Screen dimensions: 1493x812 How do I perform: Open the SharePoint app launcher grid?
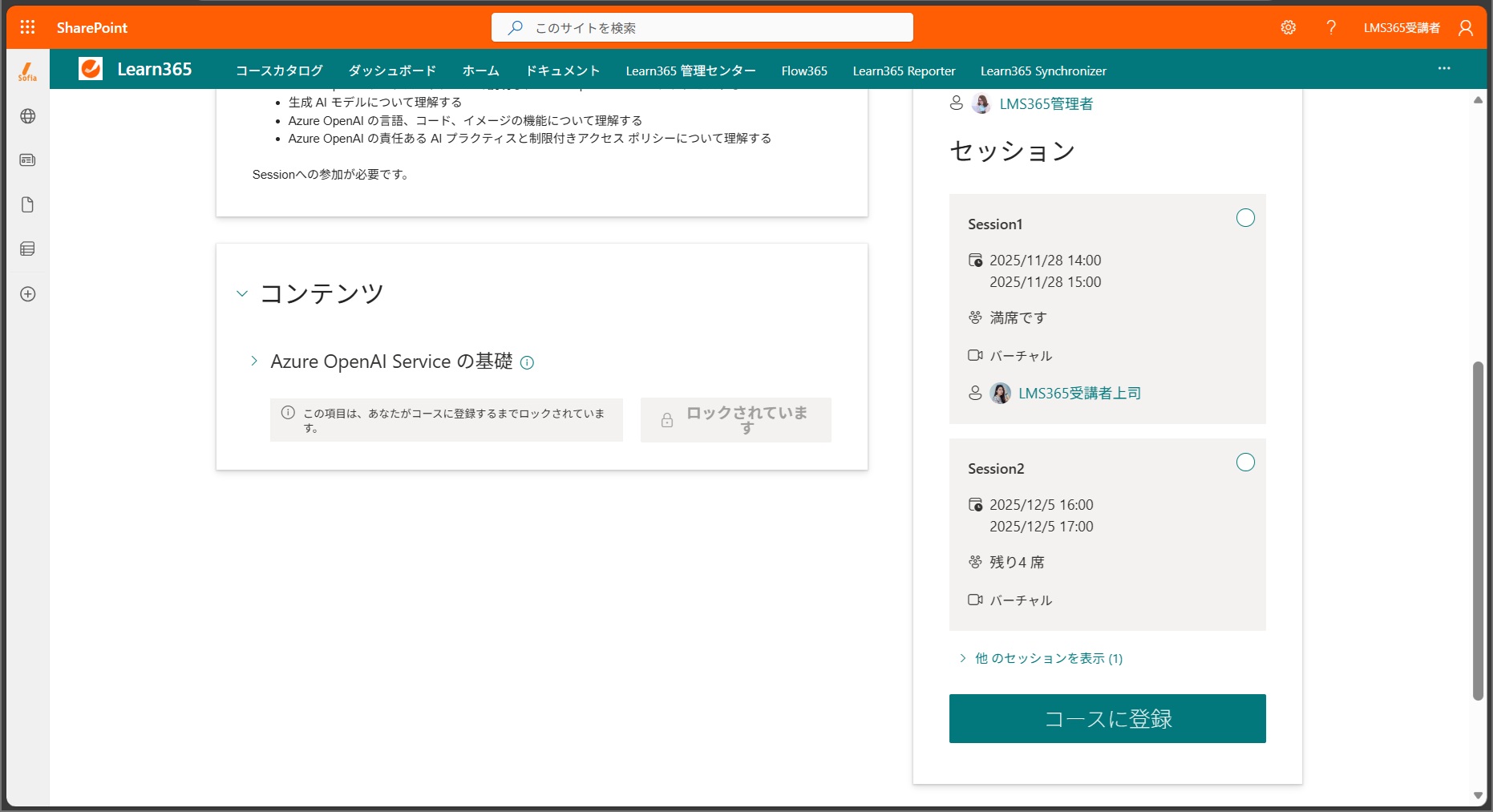coord(27,27)
